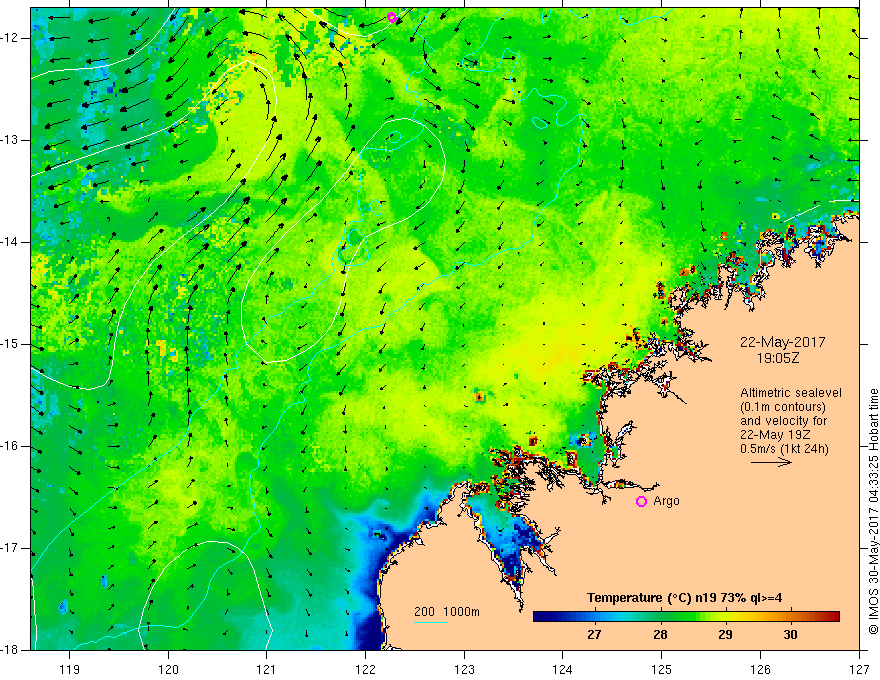Click the 'Altimetric sealevel' caption text

tap(791, 393)
